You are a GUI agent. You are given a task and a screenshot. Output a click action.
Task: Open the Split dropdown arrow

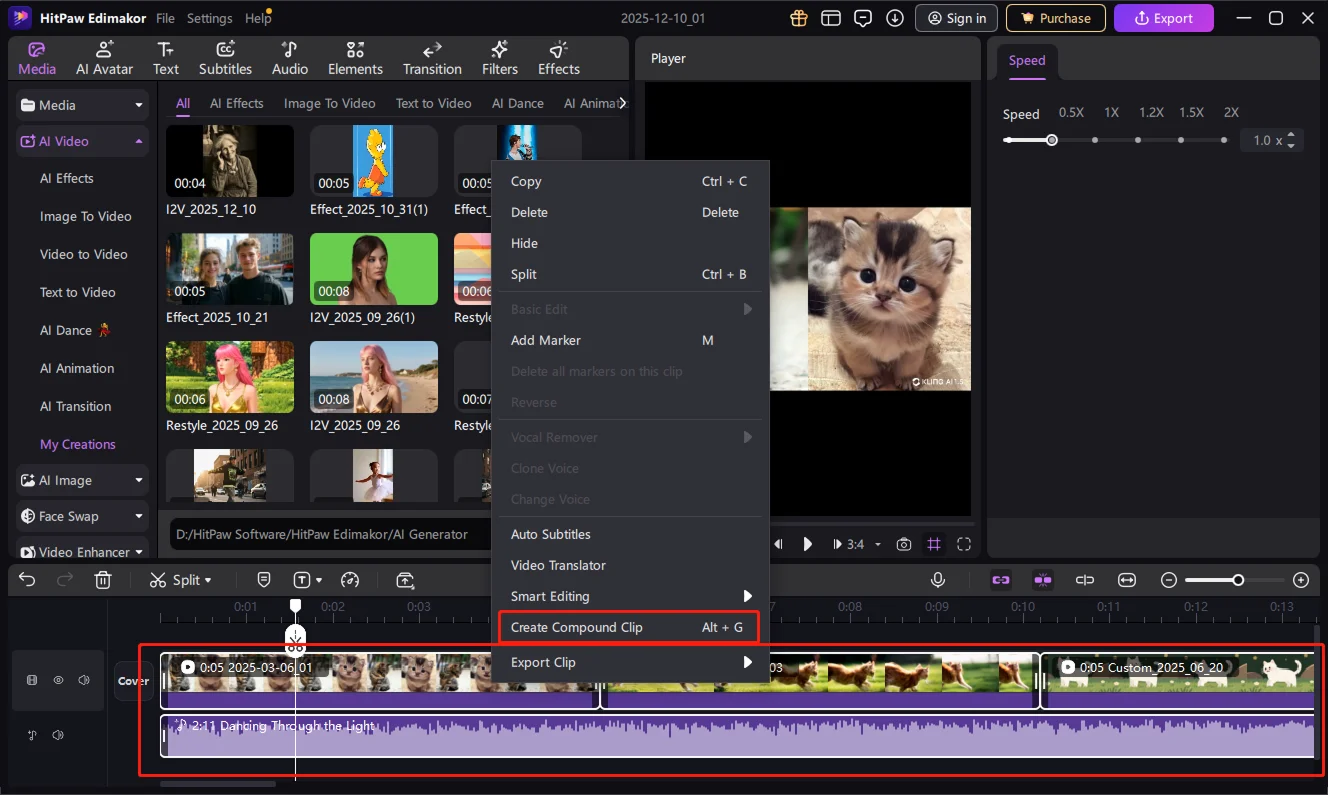207,580
